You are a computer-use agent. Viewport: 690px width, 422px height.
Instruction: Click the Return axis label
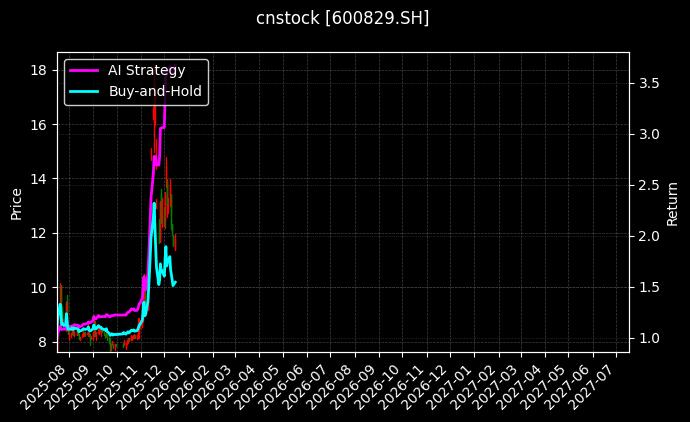click(x=672, y=203)
